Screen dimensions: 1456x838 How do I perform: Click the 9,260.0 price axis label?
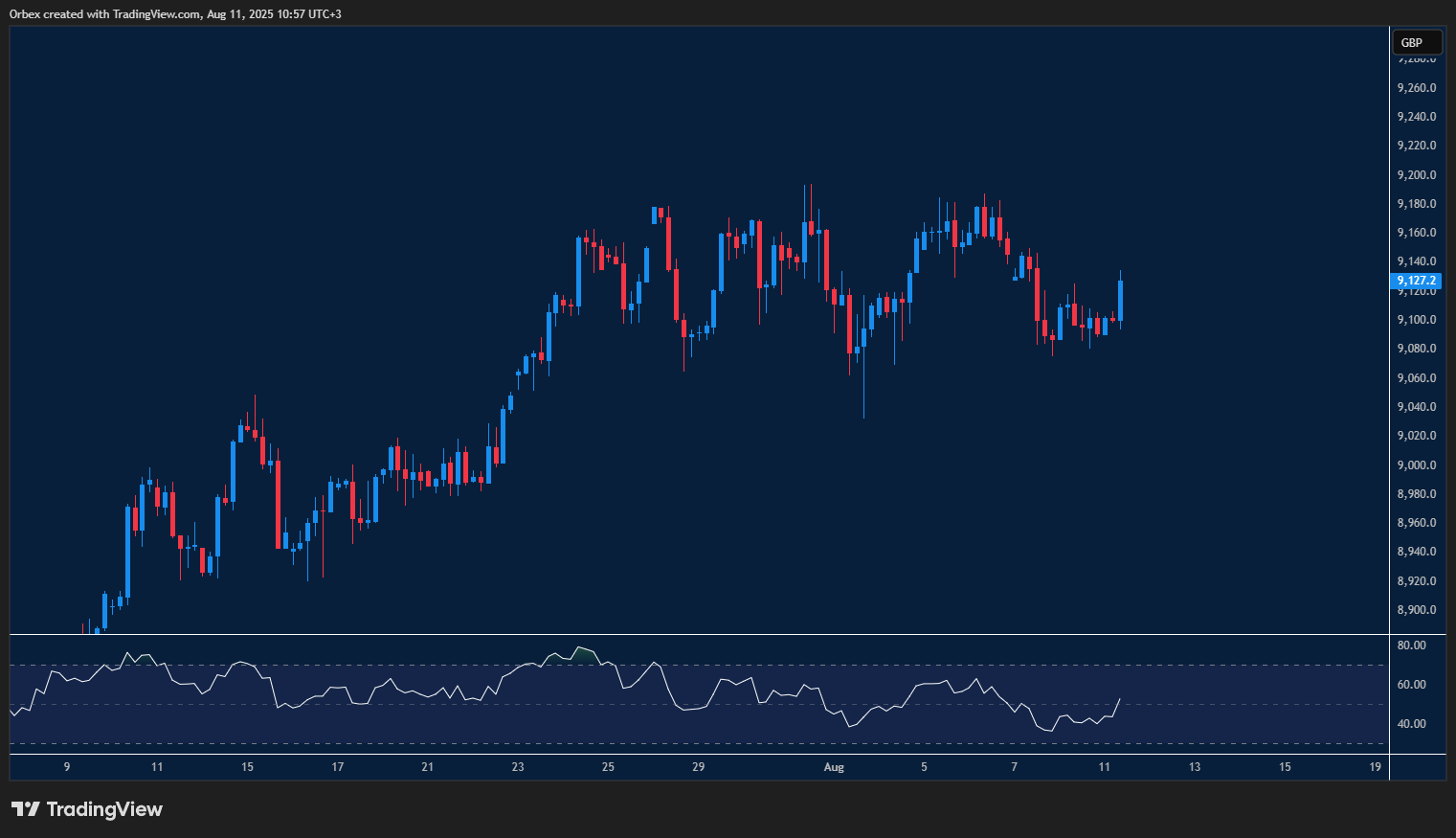(x=1417, y=88)
